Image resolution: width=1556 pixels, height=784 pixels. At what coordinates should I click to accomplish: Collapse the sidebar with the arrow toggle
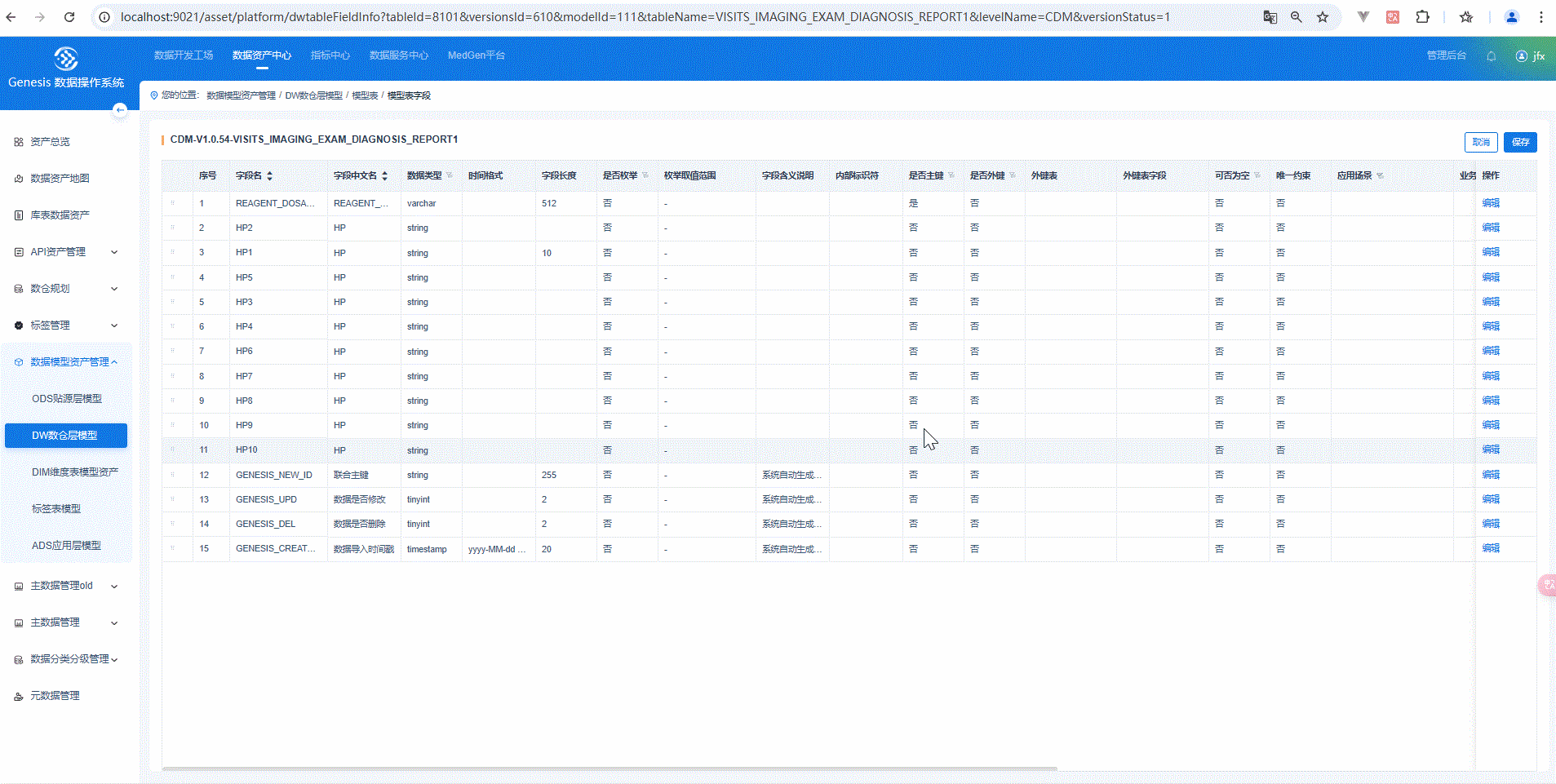[120, 110]
